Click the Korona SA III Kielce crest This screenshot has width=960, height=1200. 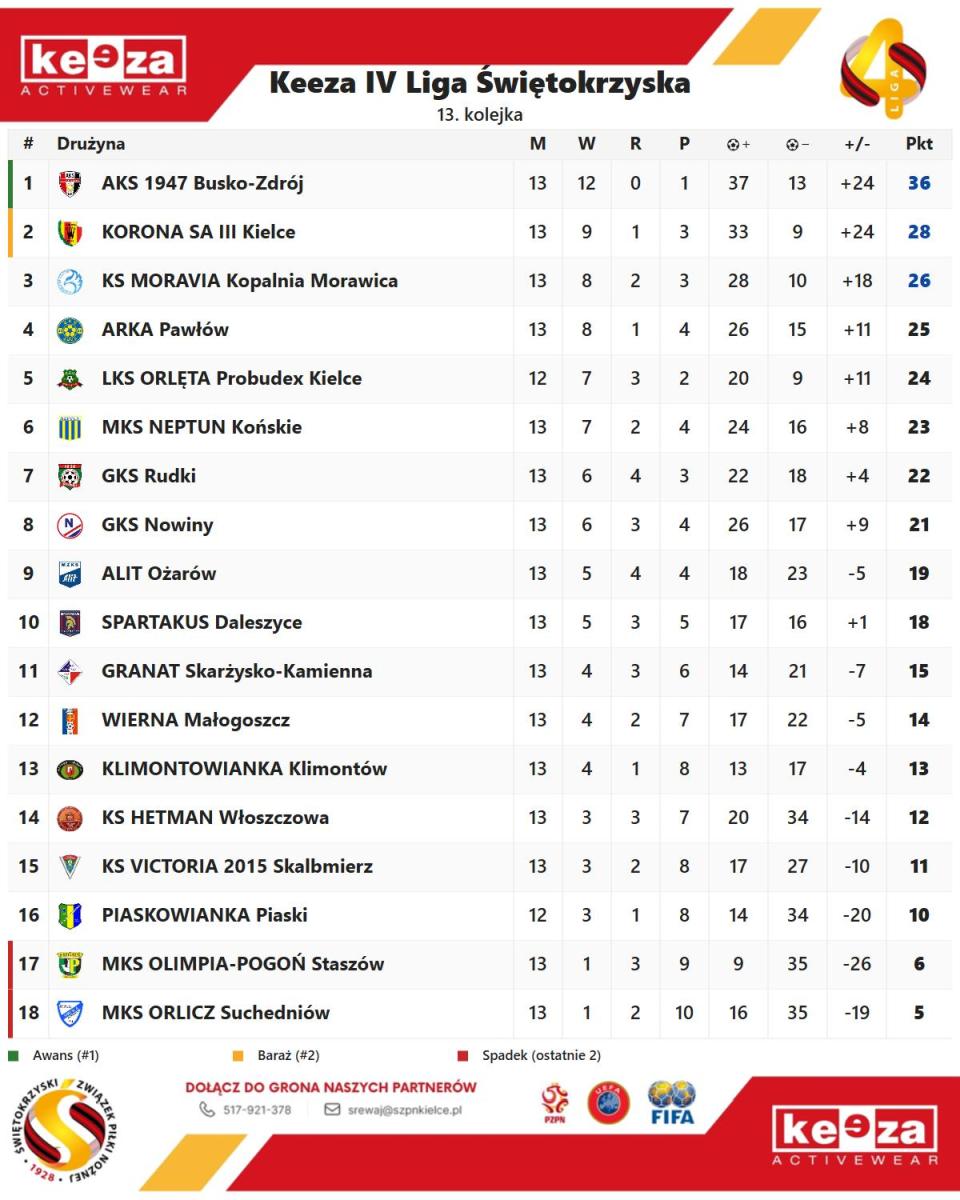[70, 232]
